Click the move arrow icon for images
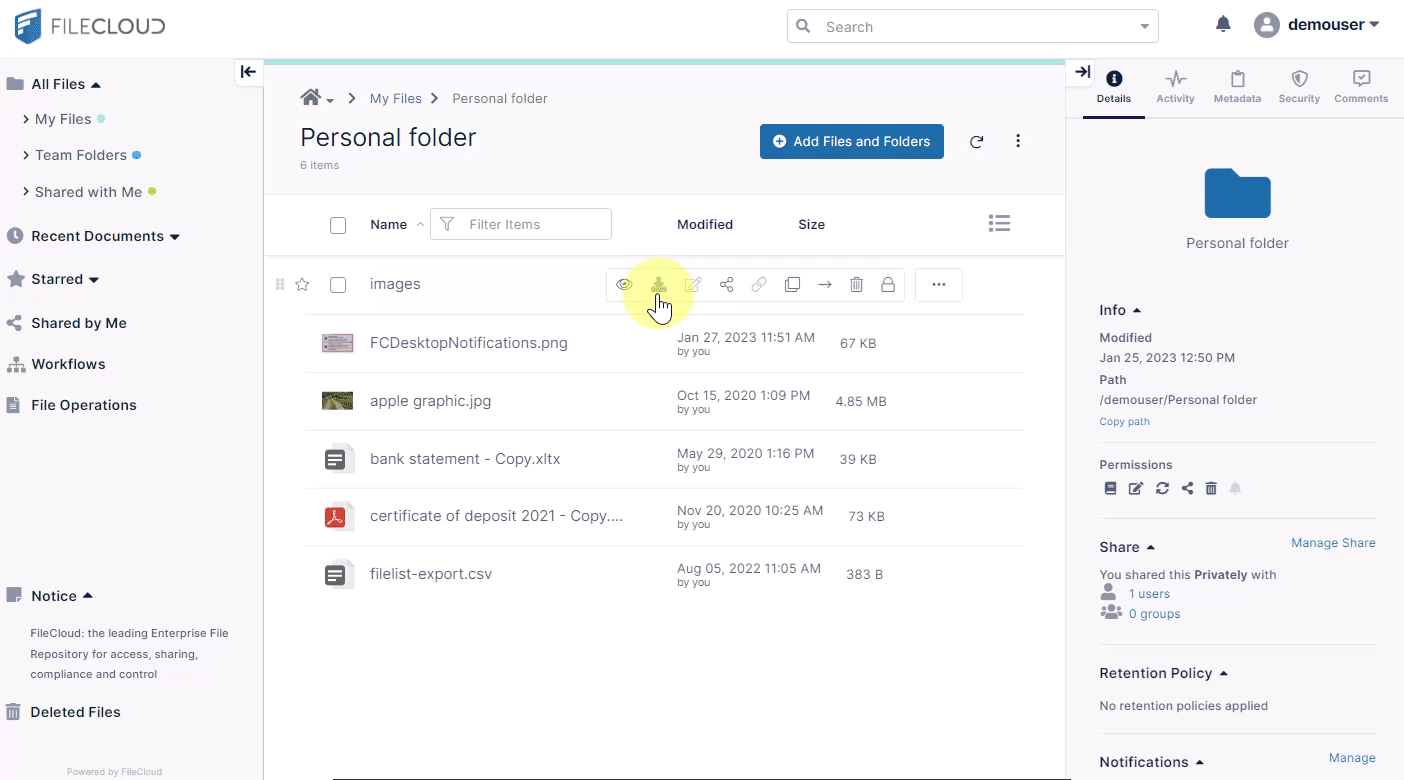Screen dimensions: 1404x780 pos(824,285)
